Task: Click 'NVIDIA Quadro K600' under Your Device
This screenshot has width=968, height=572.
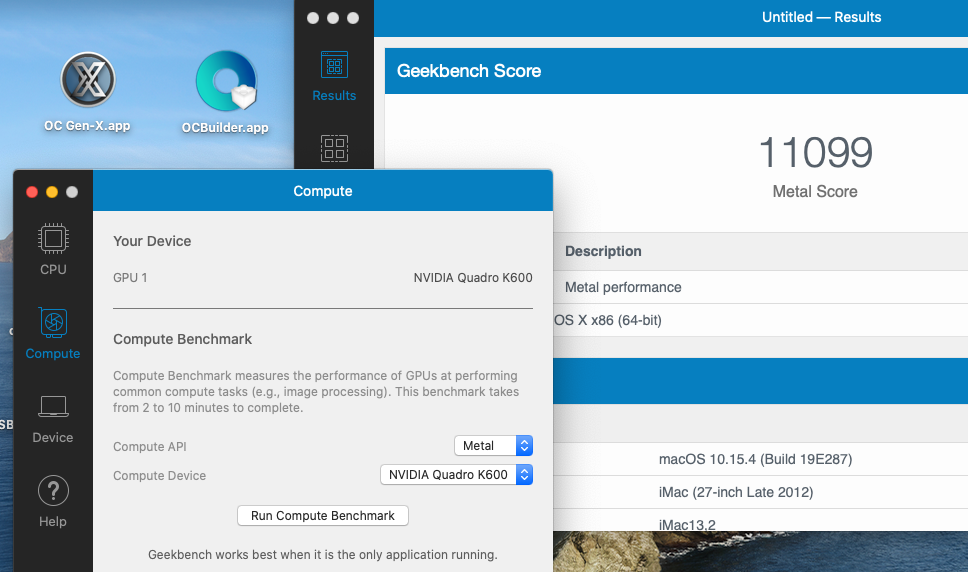Action: point(473,278)
